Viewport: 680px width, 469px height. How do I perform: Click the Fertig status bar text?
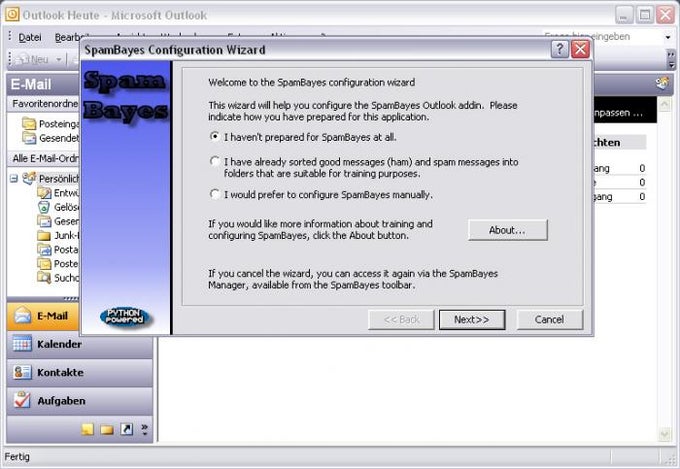(x=17, y=457)
